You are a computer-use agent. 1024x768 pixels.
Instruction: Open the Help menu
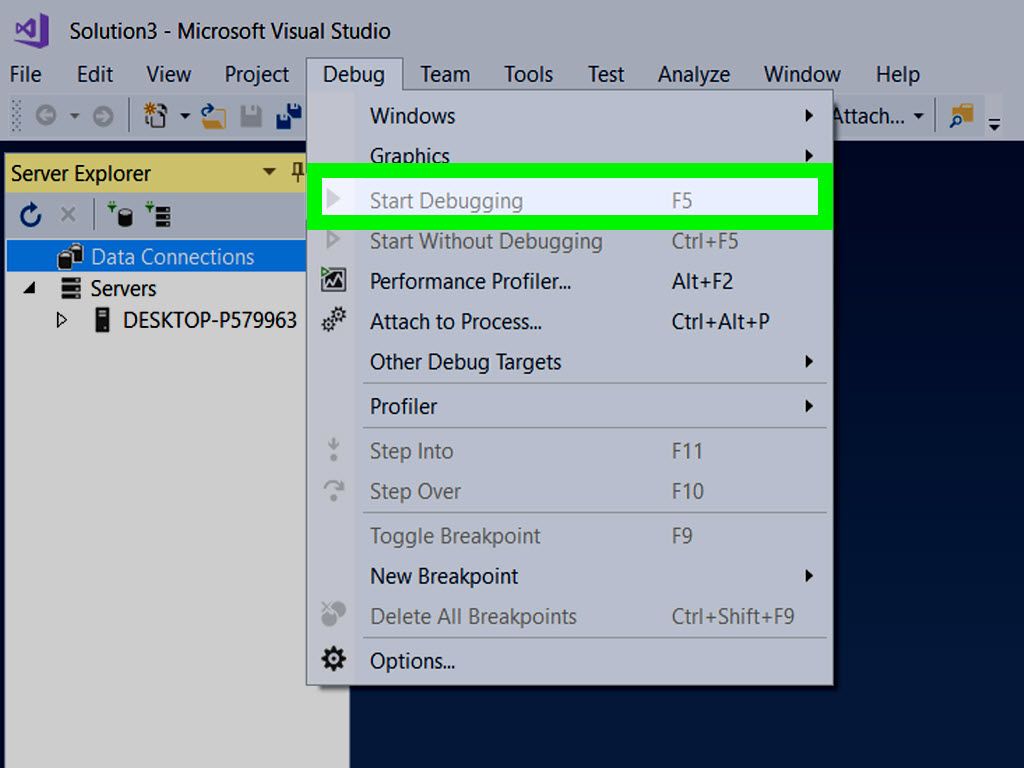898,74
